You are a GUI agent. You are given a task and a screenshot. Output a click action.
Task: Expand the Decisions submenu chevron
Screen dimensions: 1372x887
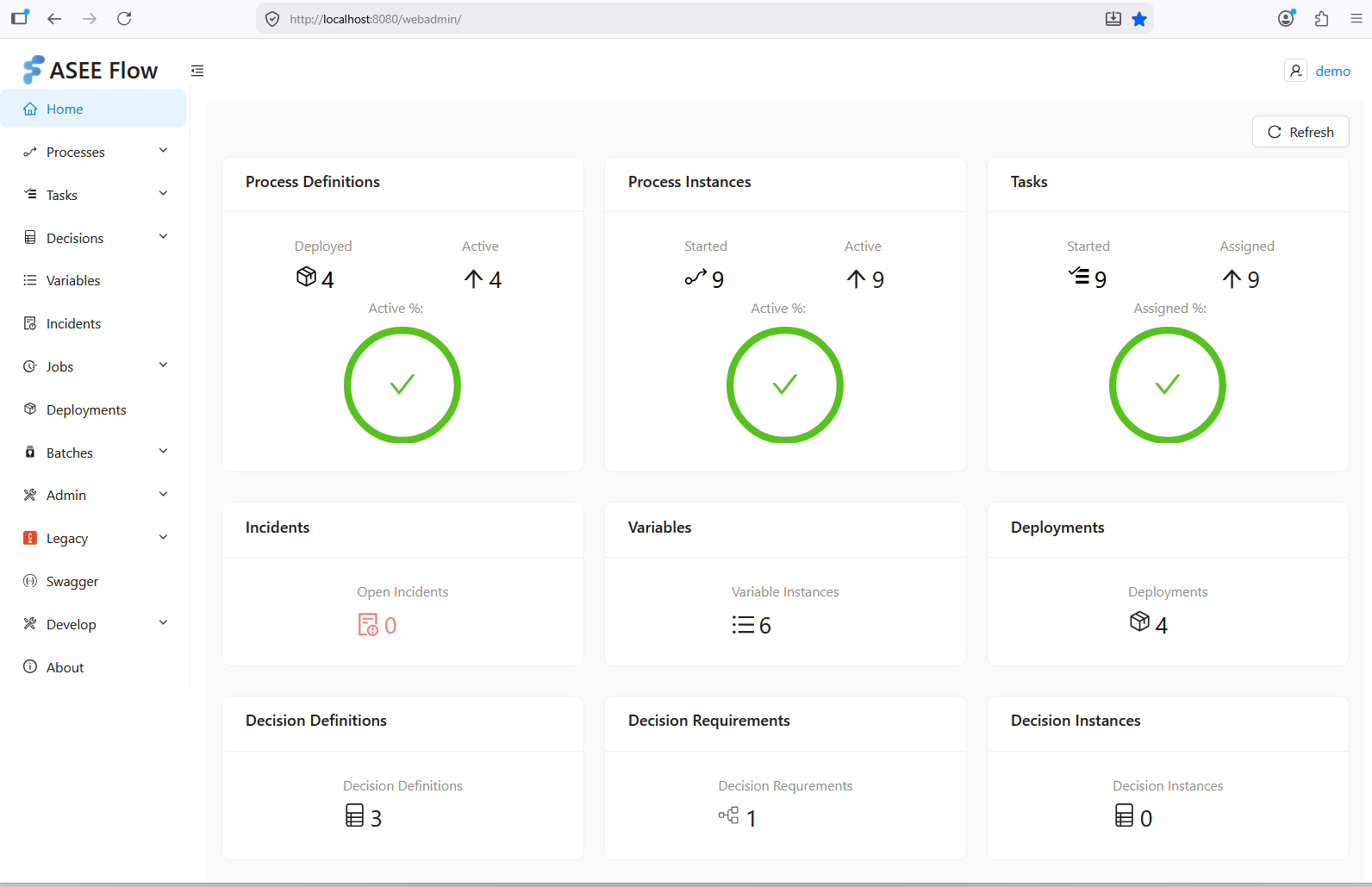(x=164, y=237)
